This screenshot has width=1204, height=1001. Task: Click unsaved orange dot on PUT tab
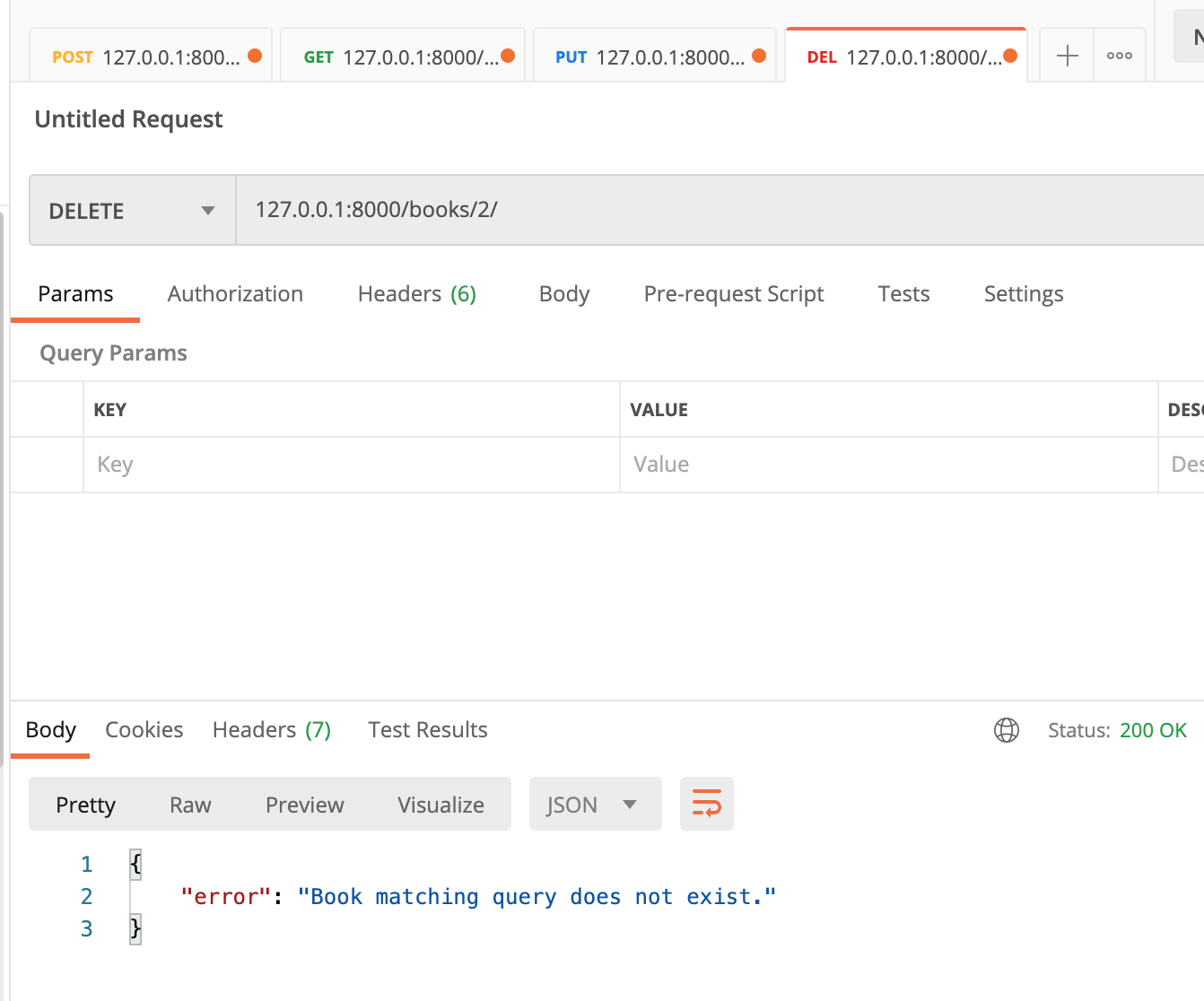coord(759,56)
